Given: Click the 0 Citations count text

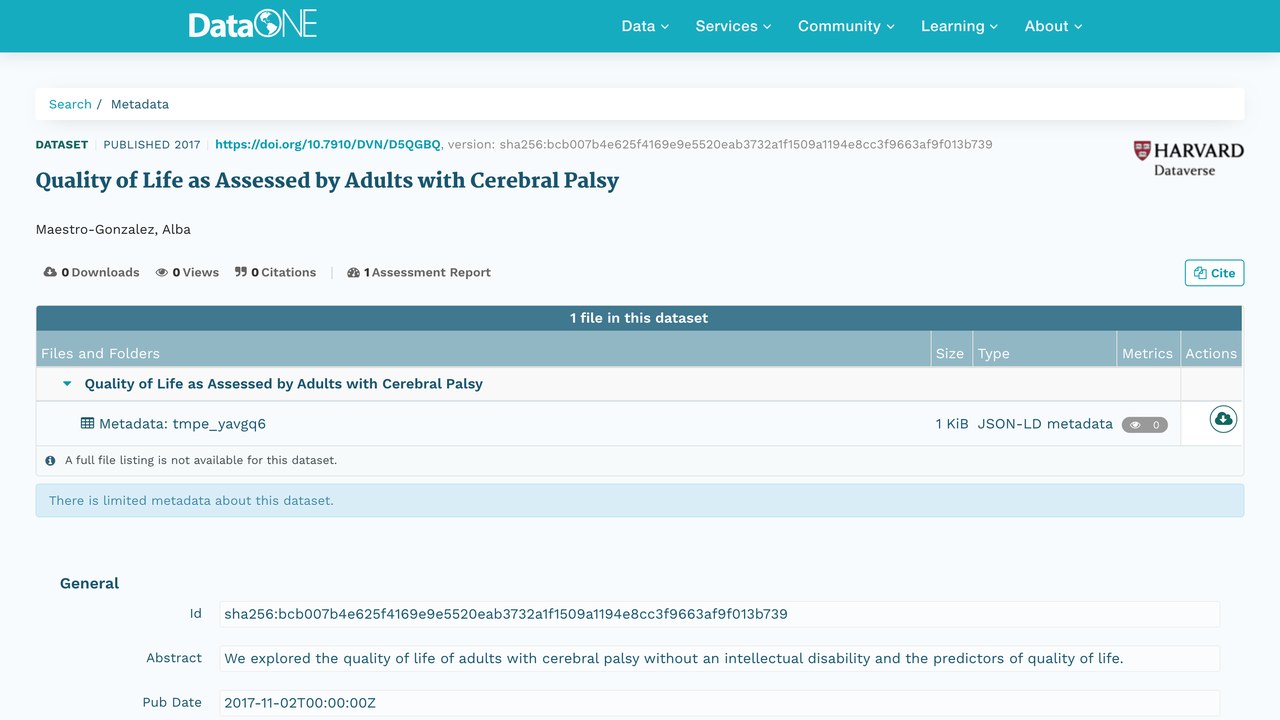Looking at the screenshot, I should point(283,272).
